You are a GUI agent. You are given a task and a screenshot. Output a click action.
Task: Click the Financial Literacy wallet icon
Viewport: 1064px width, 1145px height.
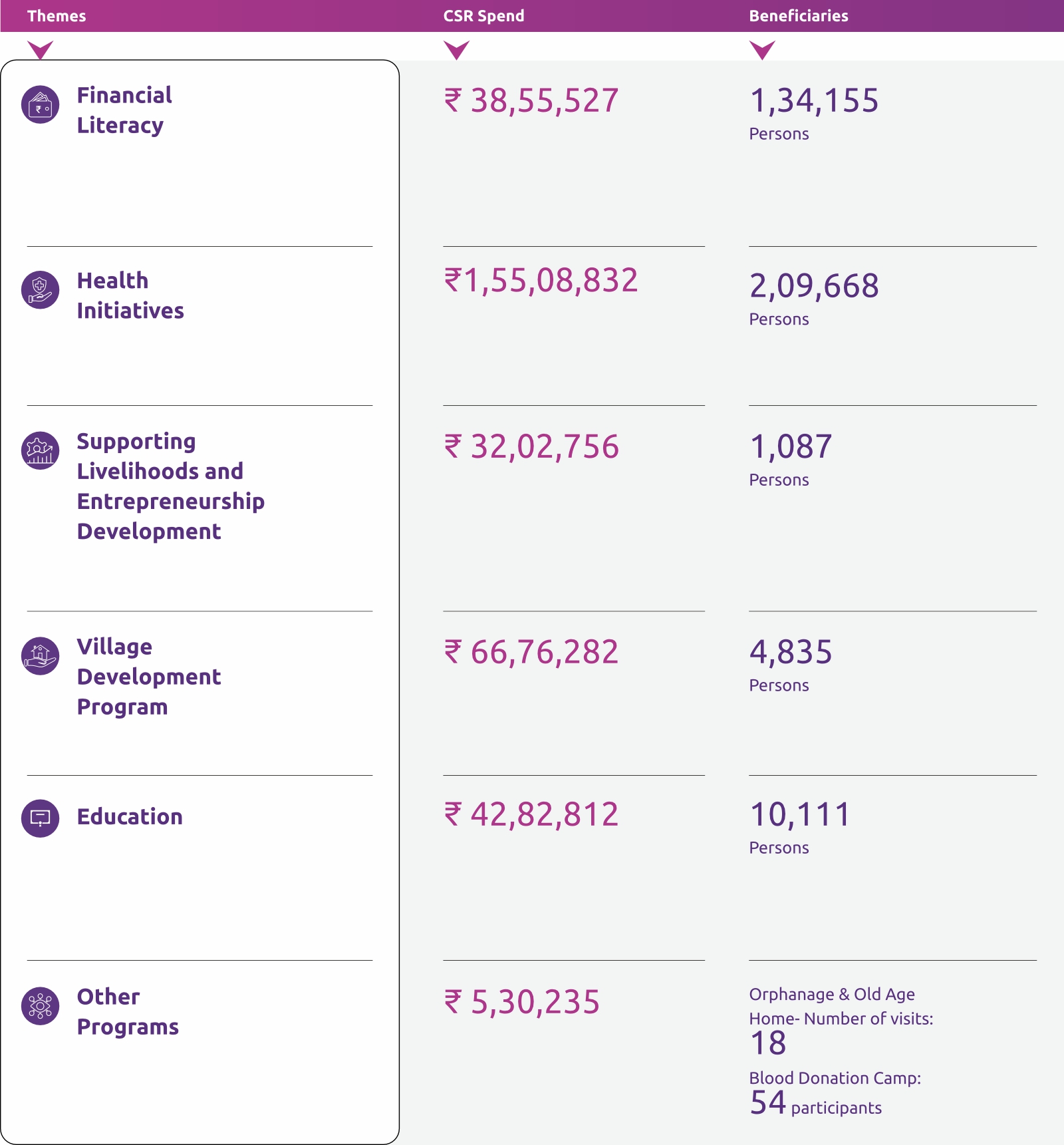coord(41,105)
